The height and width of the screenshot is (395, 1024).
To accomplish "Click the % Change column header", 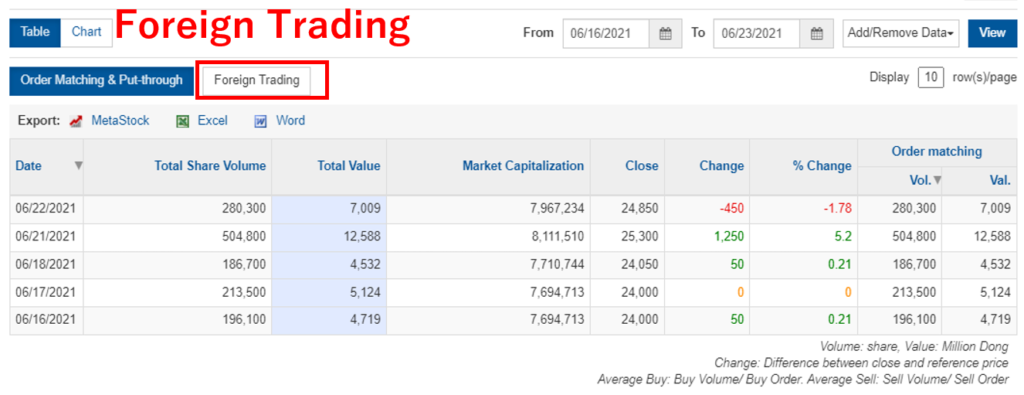I will tap(822, 166).
